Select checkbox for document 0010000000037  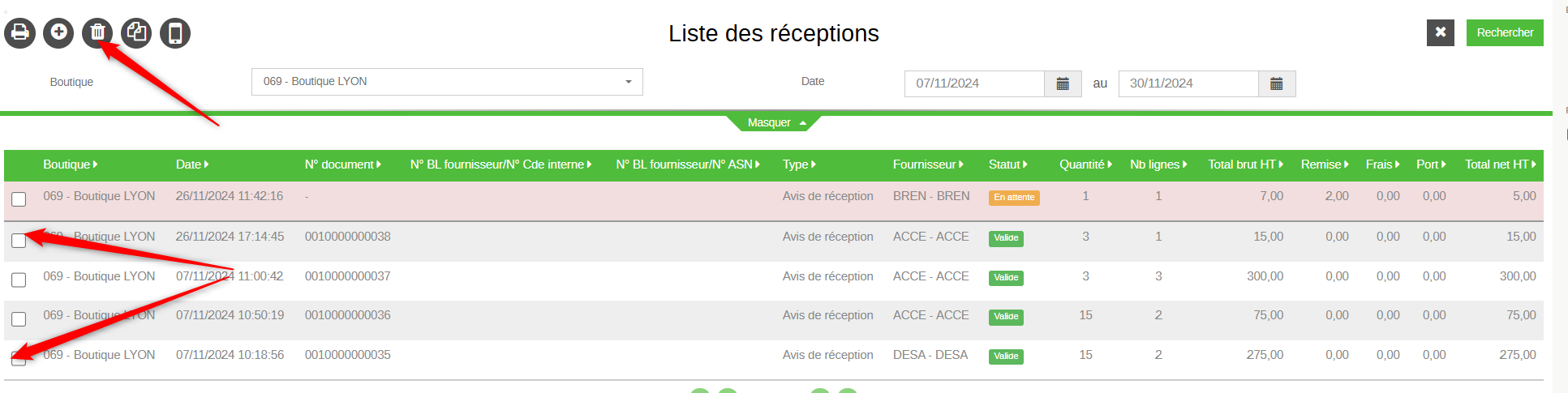pos(19,280)
